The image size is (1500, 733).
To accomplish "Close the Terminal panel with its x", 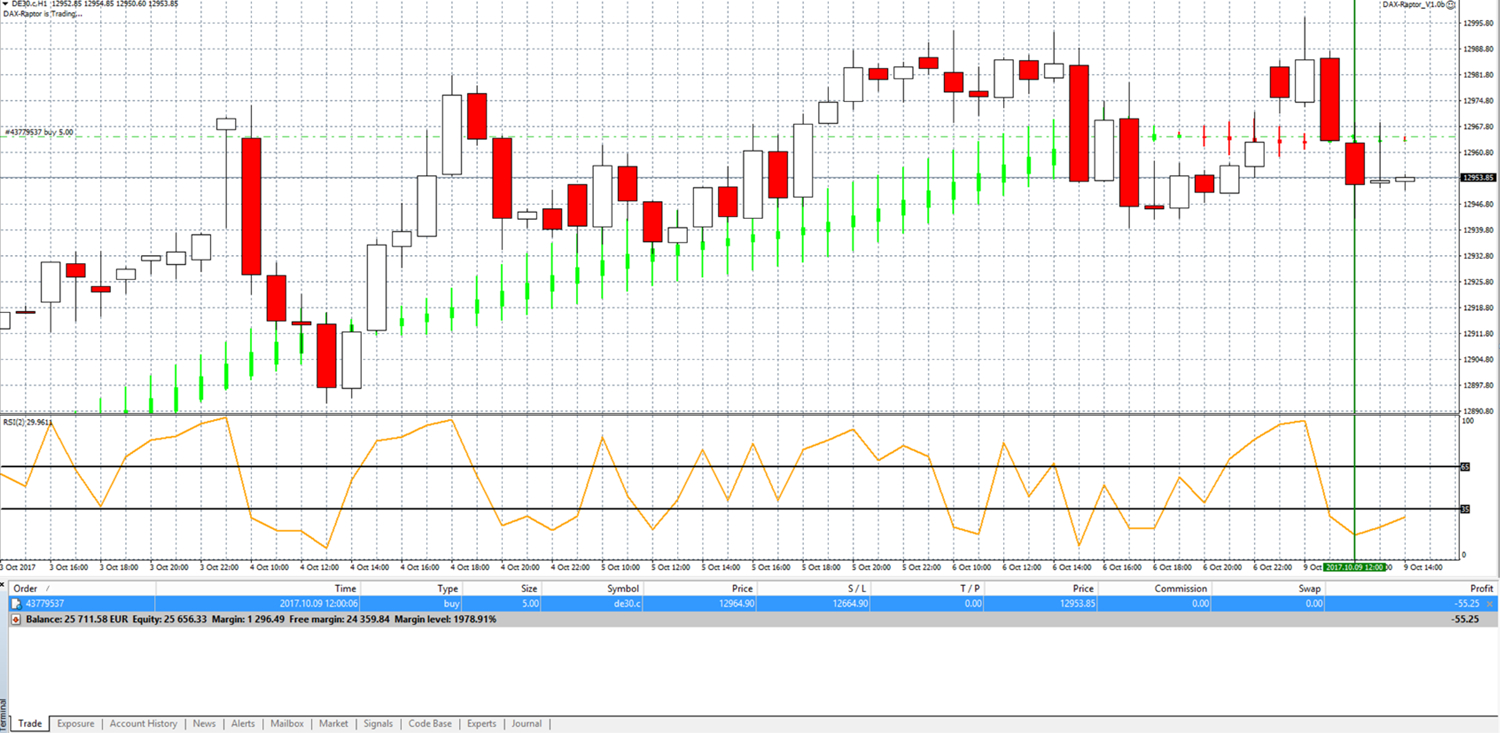I will point(4,582).
